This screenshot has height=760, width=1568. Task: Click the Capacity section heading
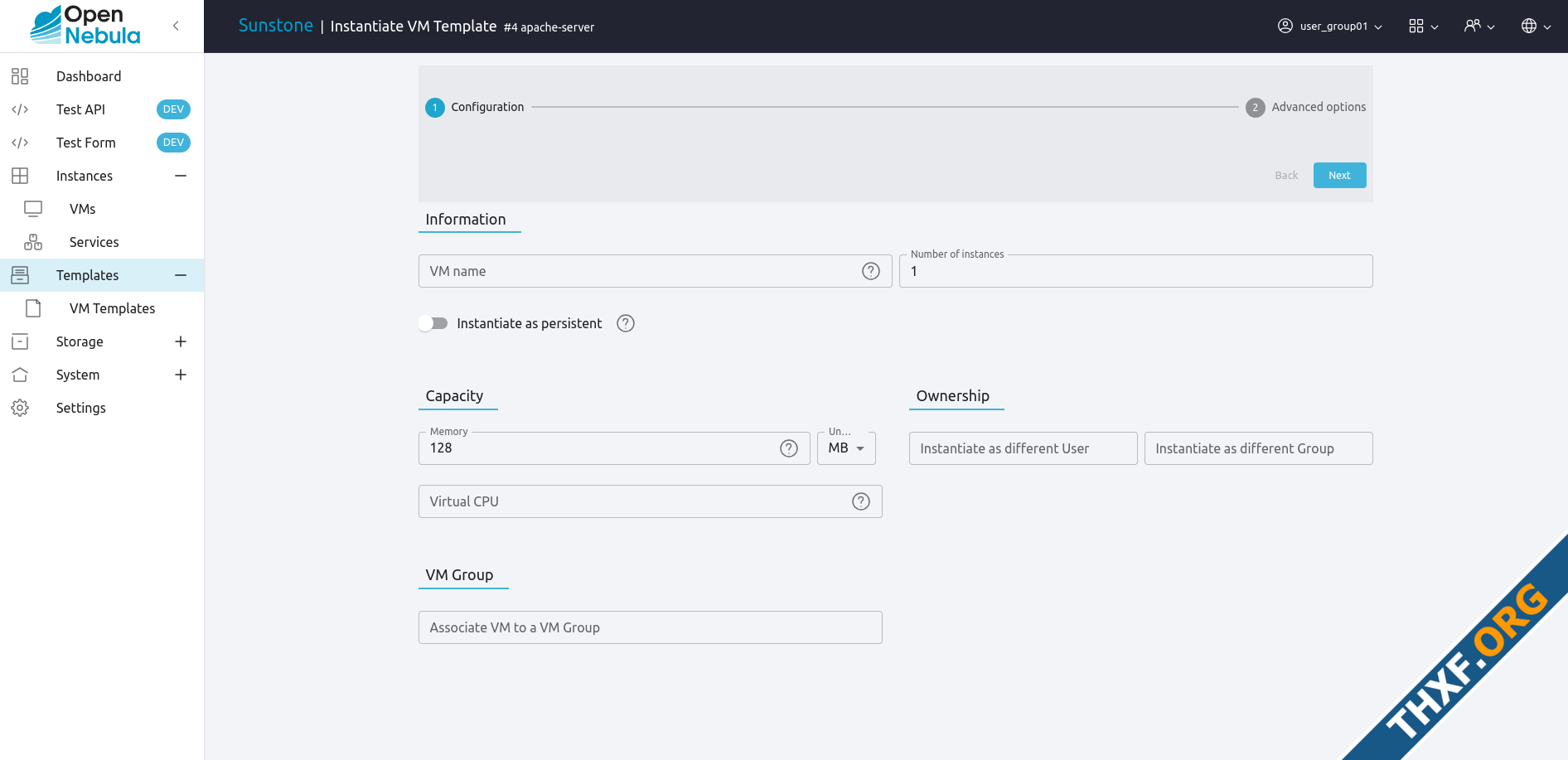[454, 396]
